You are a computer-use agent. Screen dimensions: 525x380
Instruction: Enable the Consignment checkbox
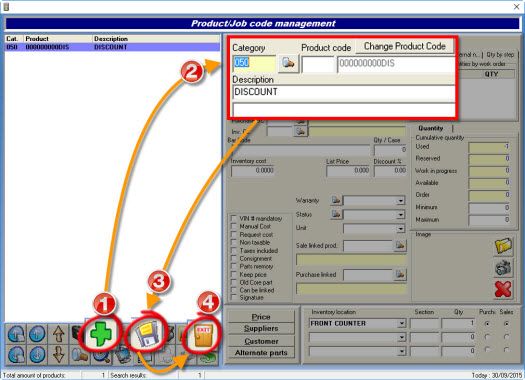tap(234, 258)
